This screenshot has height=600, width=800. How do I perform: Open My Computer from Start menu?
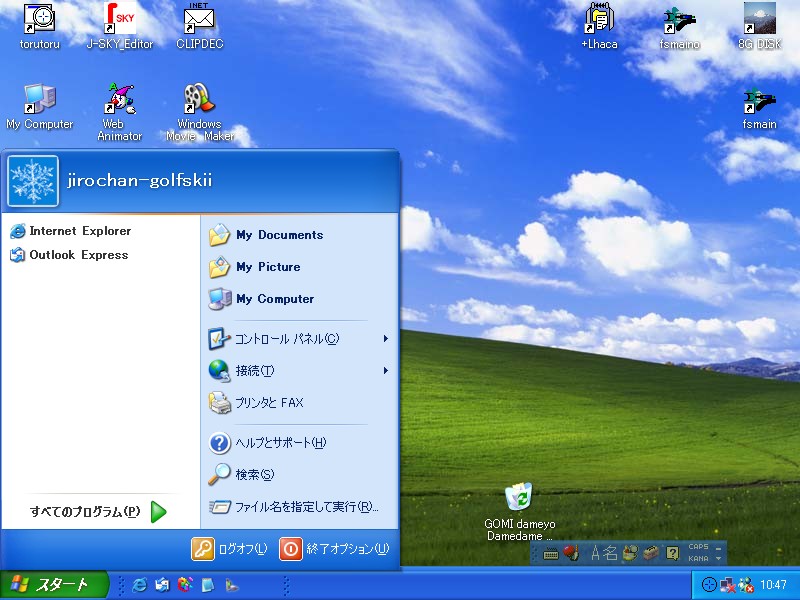pos(261,299)
